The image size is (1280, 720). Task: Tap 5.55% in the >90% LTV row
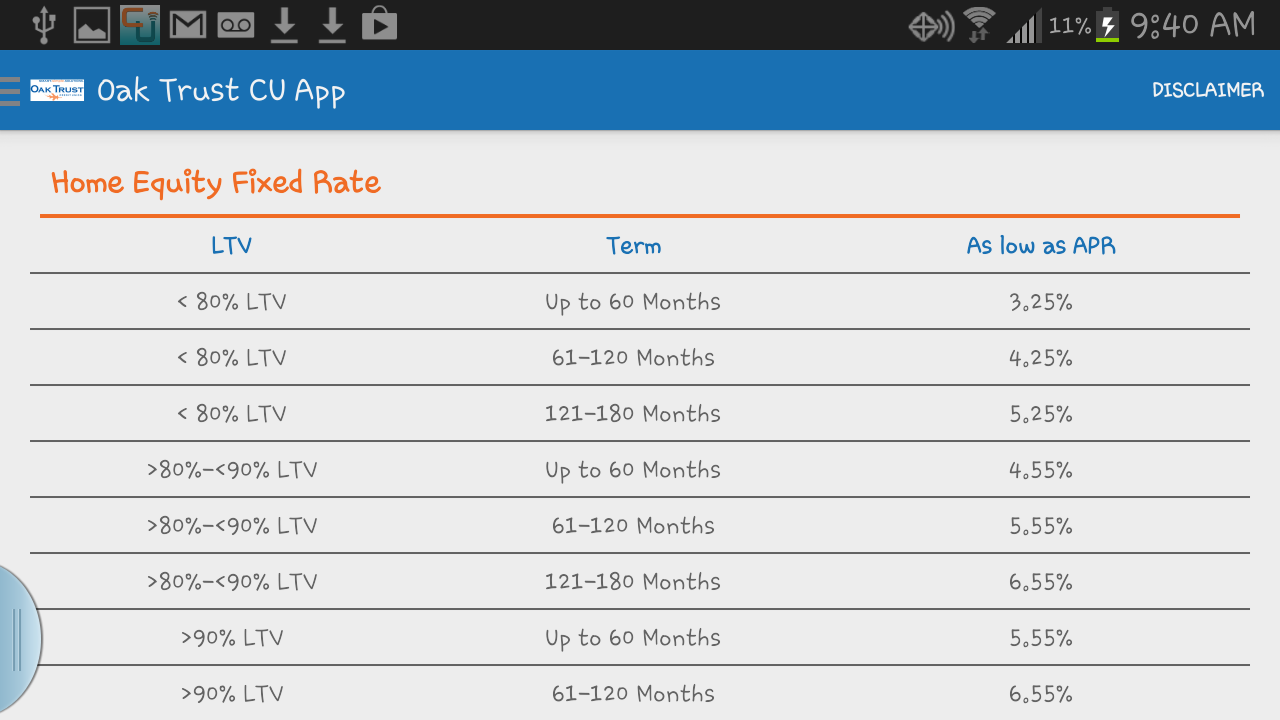click(1041, 638)
